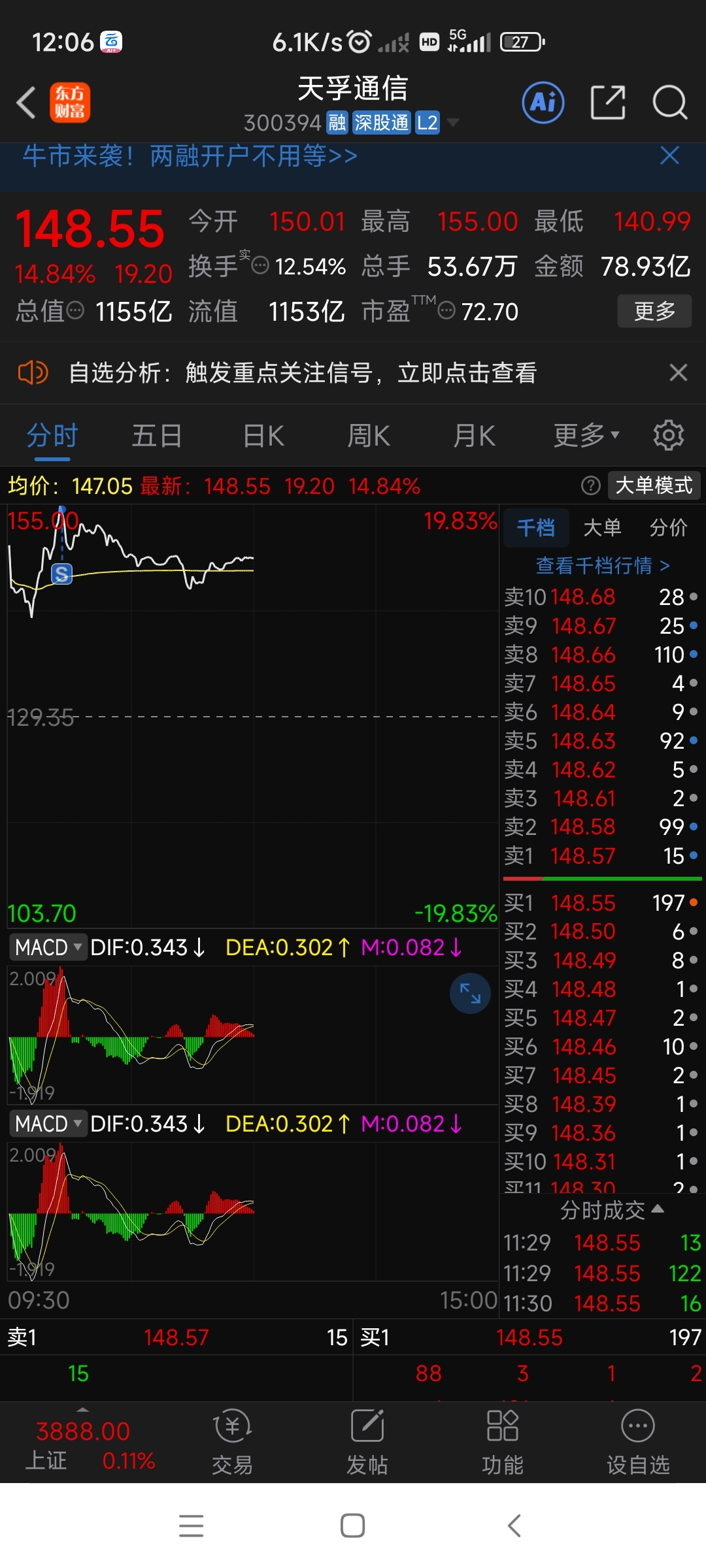Tap 卖10 148.68 row
The image size is (706, 1568).
(601, 596)
